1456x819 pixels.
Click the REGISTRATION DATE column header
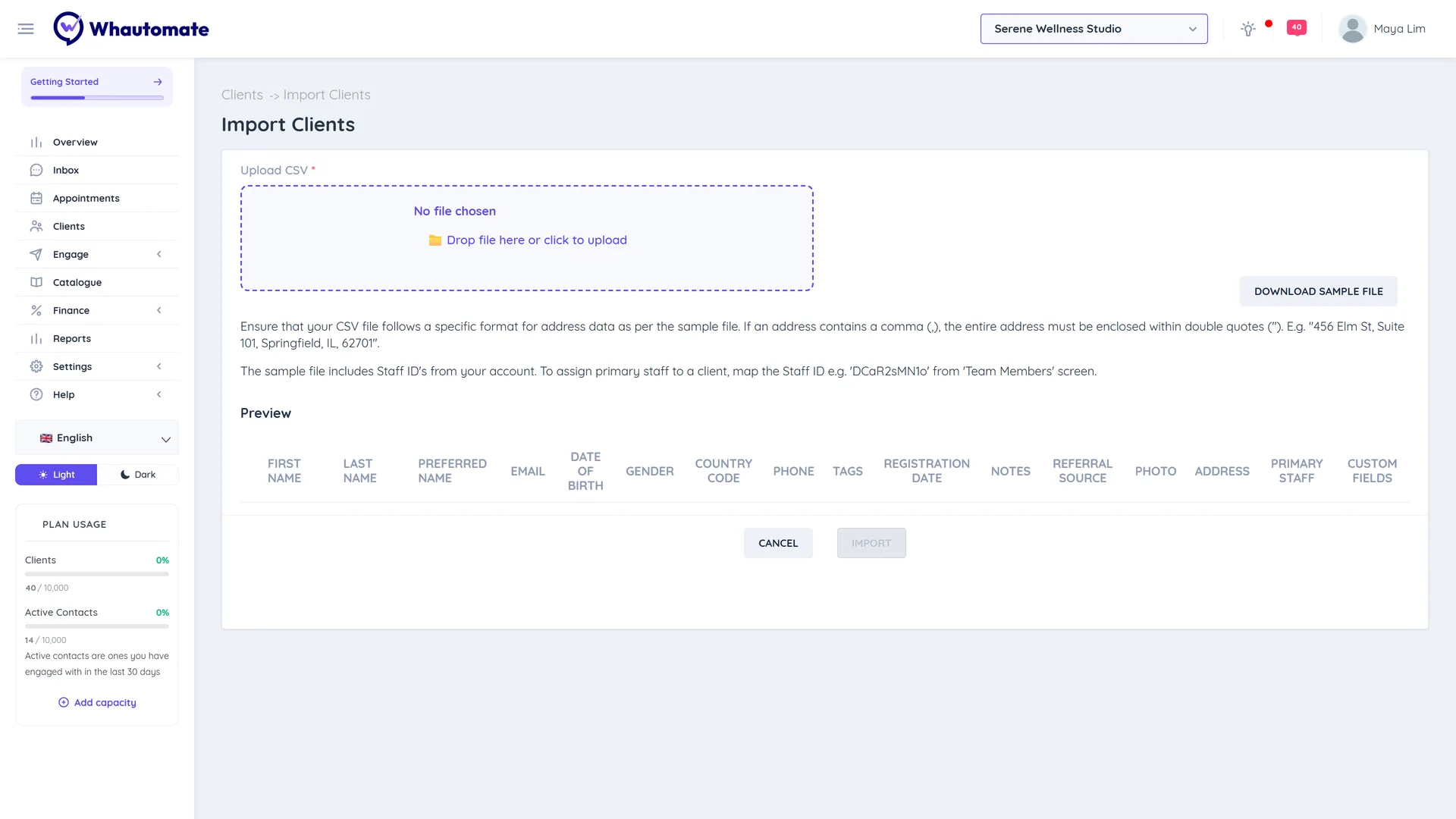tap(927, 471)
